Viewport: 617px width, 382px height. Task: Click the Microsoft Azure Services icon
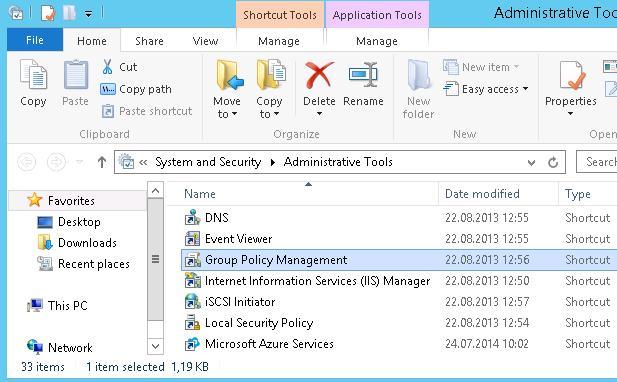point(192,344)
